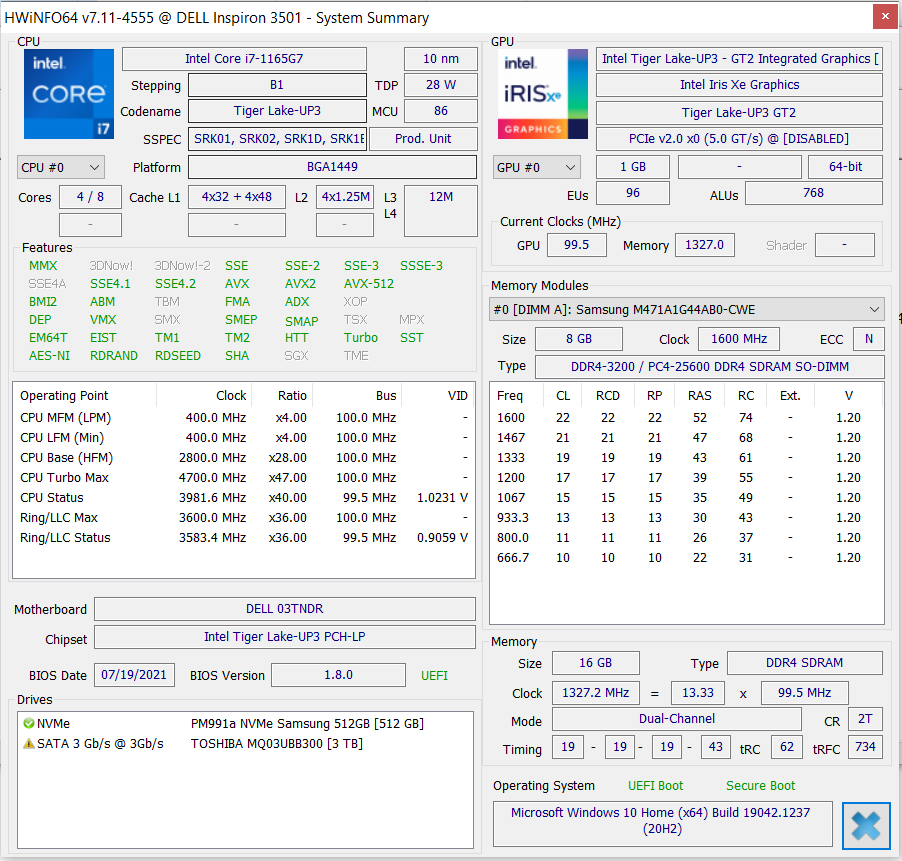The height and width of the screenshot is (861, 902).
Task: Click the VID column header
Action: click(x=439, y=396)
